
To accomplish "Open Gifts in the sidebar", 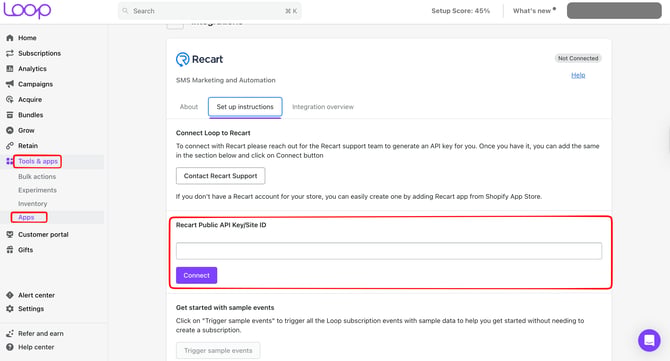I will tap(26, 250).
